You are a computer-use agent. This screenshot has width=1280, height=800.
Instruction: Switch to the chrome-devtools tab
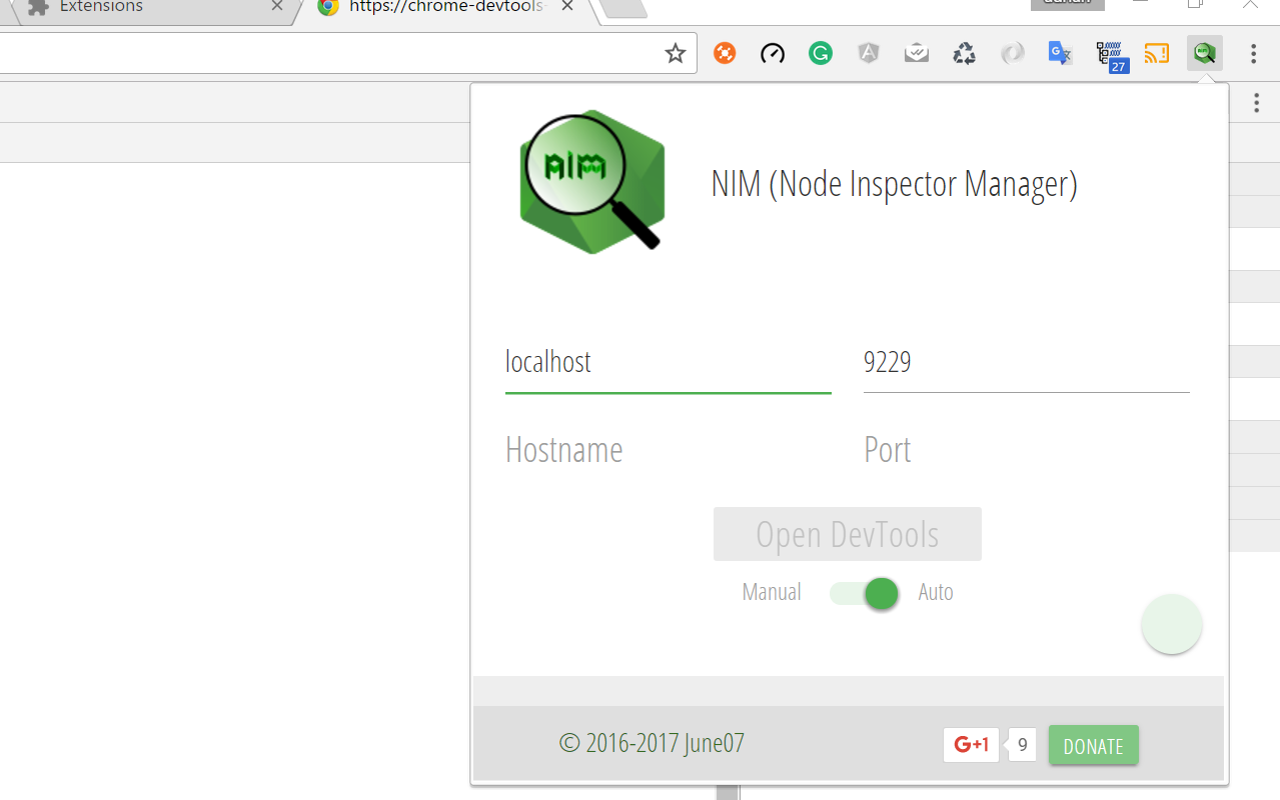click(445, 8)
